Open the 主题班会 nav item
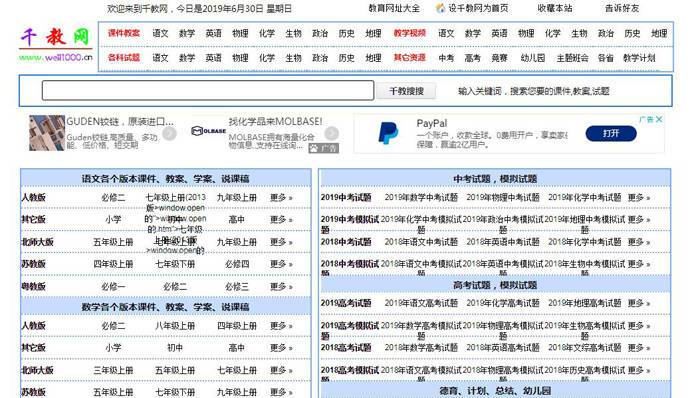This screenshot has width=690, height=398. pos(572,58)
